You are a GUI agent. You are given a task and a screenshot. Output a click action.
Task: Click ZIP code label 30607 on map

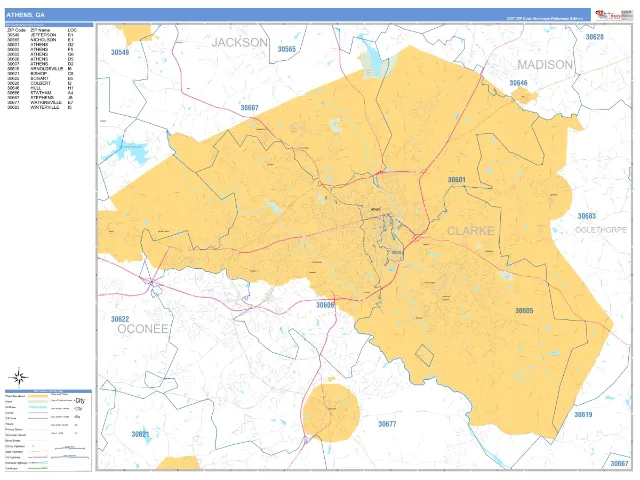pos(249,108)
